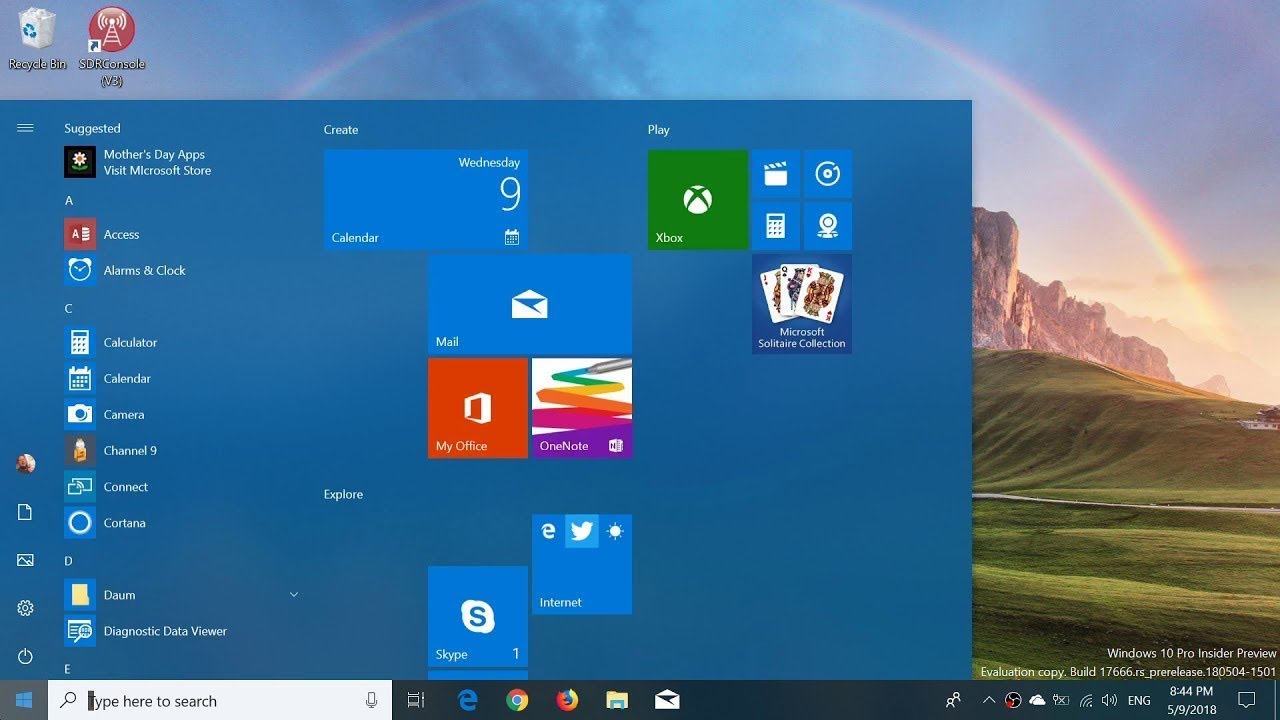Launch Microsoft Edge from taskbar
This screenshot has height=720, width=1280.
click(467, 701)
